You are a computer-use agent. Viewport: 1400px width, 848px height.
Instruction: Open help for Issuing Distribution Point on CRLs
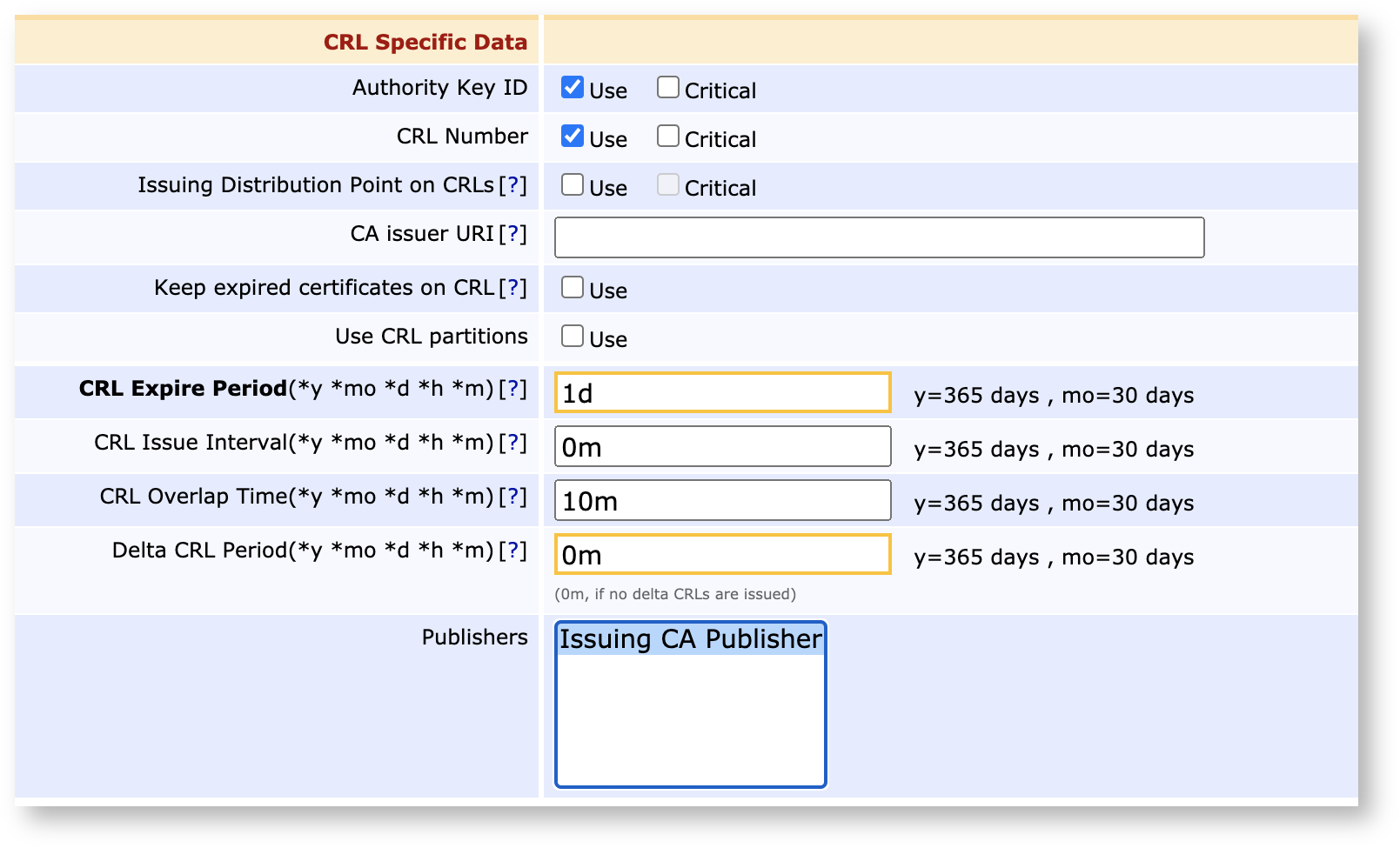coord(512,185)
